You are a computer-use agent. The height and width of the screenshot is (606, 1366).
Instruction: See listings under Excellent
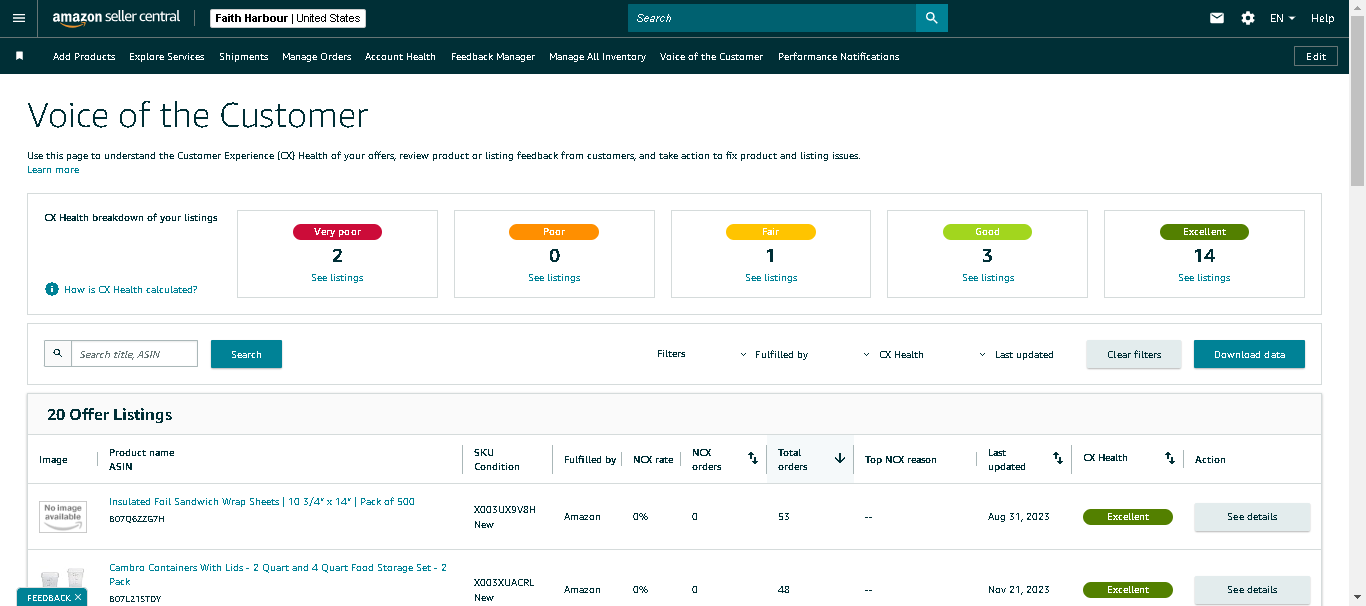tap(1204, 278)
